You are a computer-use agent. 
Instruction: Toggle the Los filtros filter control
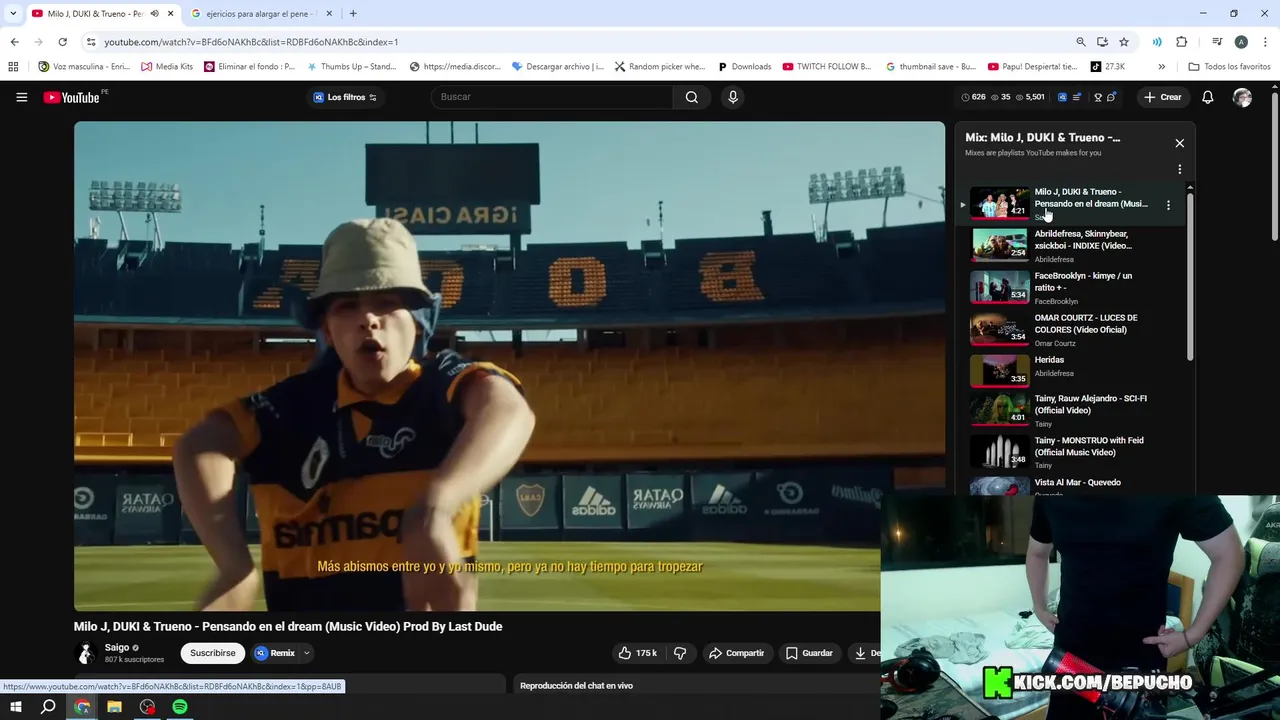[345, 97]
